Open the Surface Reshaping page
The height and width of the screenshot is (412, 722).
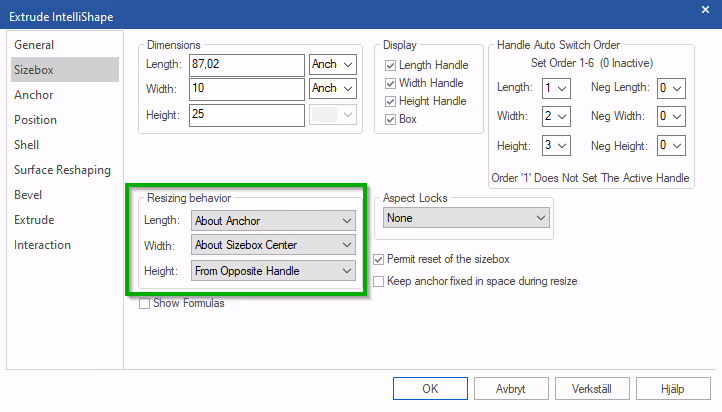63,170
